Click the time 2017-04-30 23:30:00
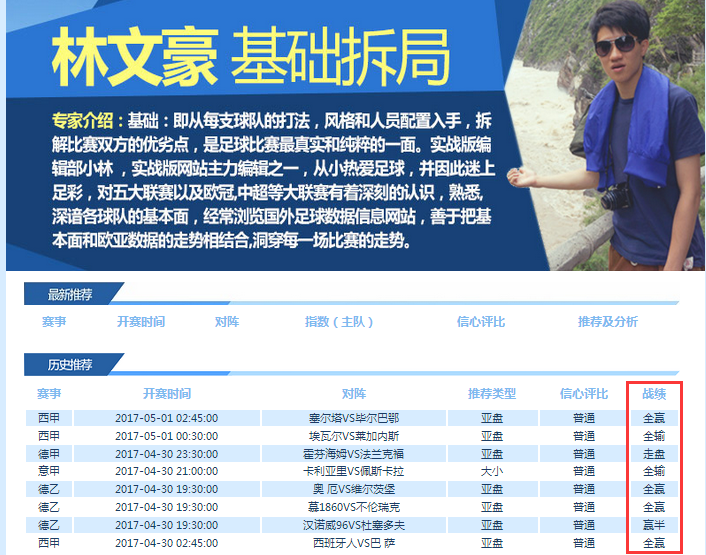This screenshot has height=555, width=706. click(x=167, y=454)
